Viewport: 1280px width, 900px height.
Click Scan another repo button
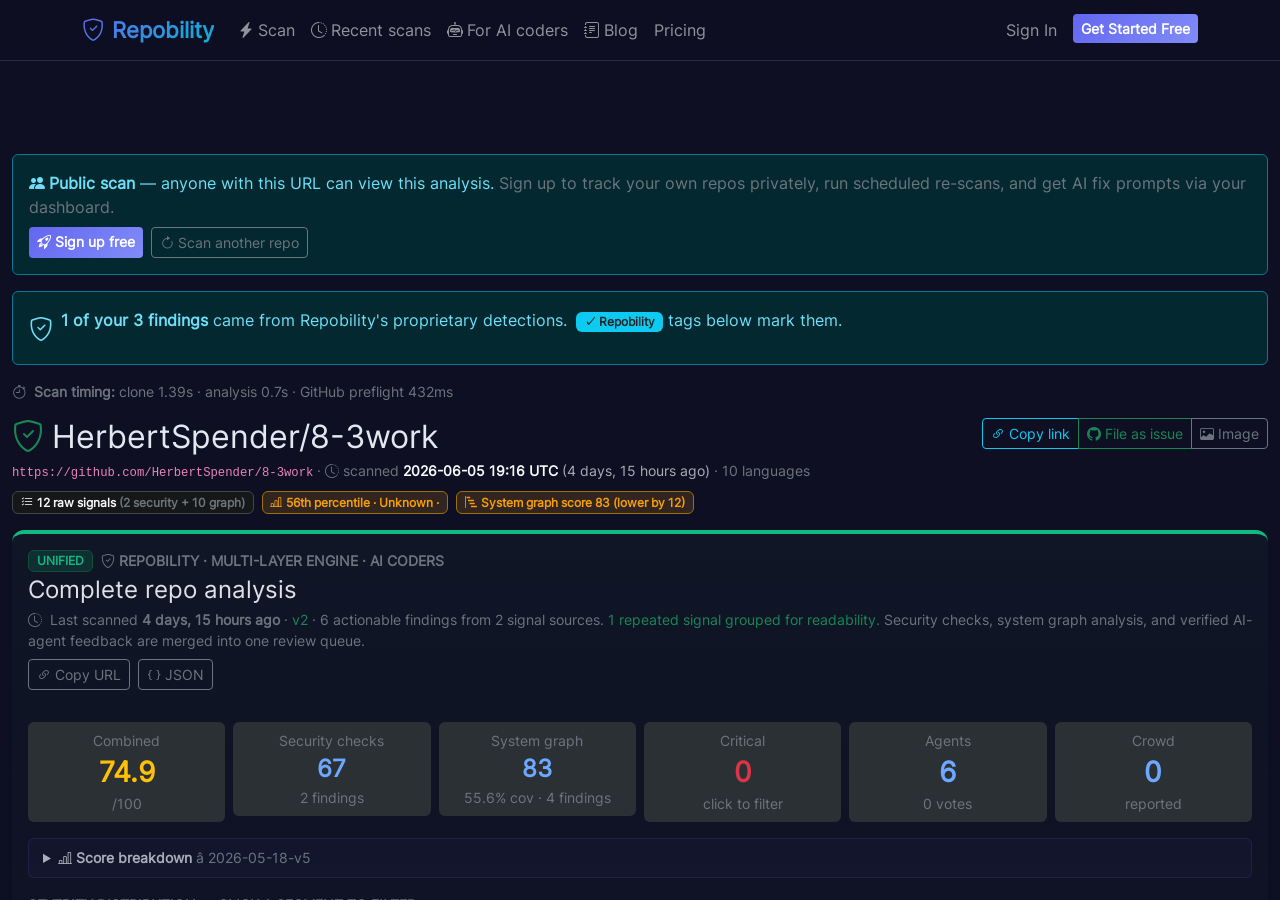(229, 242)
